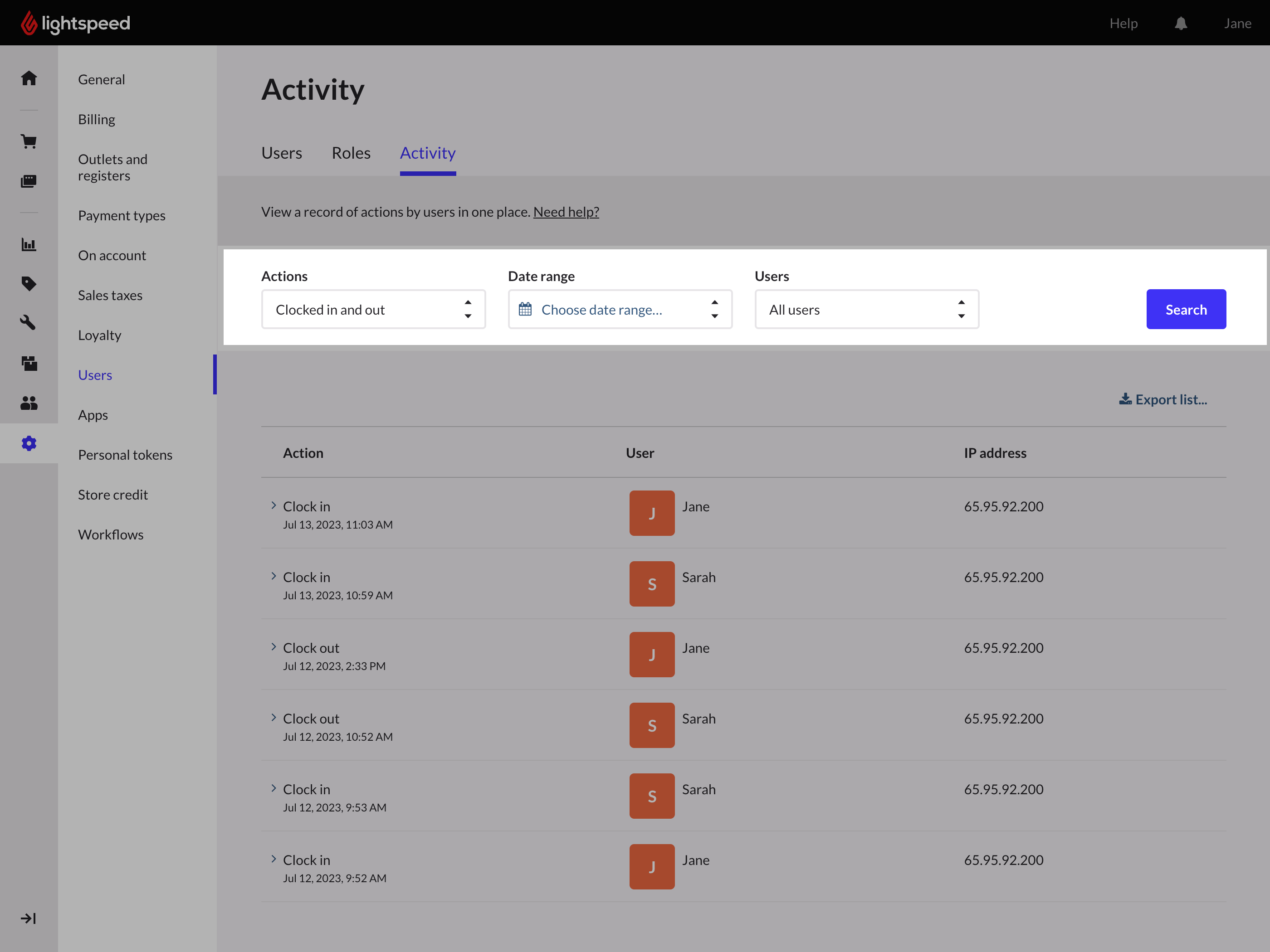Screen dimensions: 1270x952
Task: Open the Jane account menu
Action: [x=1237, y=24]
